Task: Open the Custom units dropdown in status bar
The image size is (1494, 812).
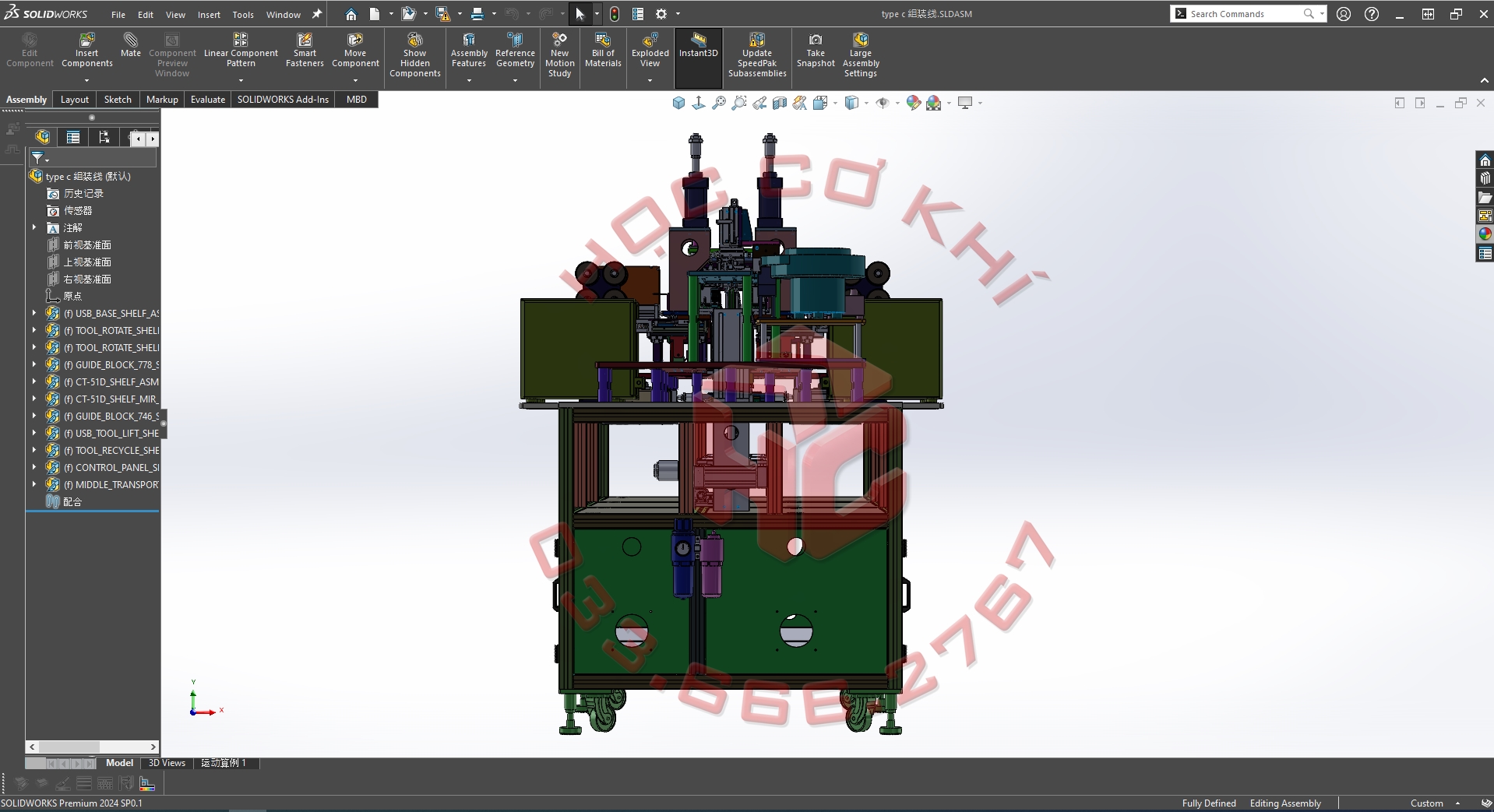Action: [1457, 803]
